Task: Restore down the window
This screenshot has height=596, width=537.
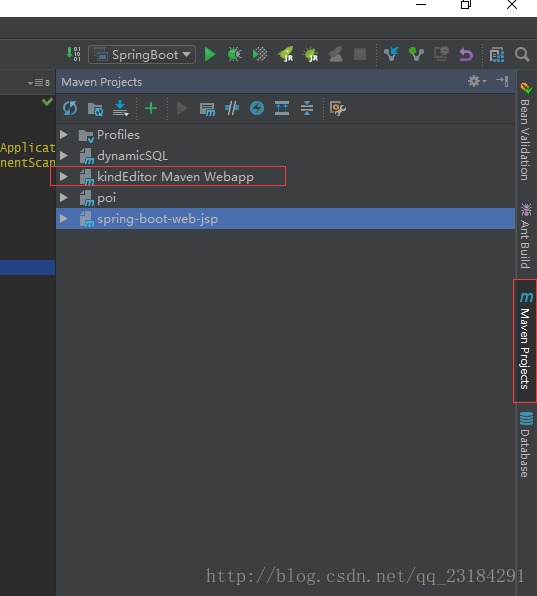Action: pos(466,5)
